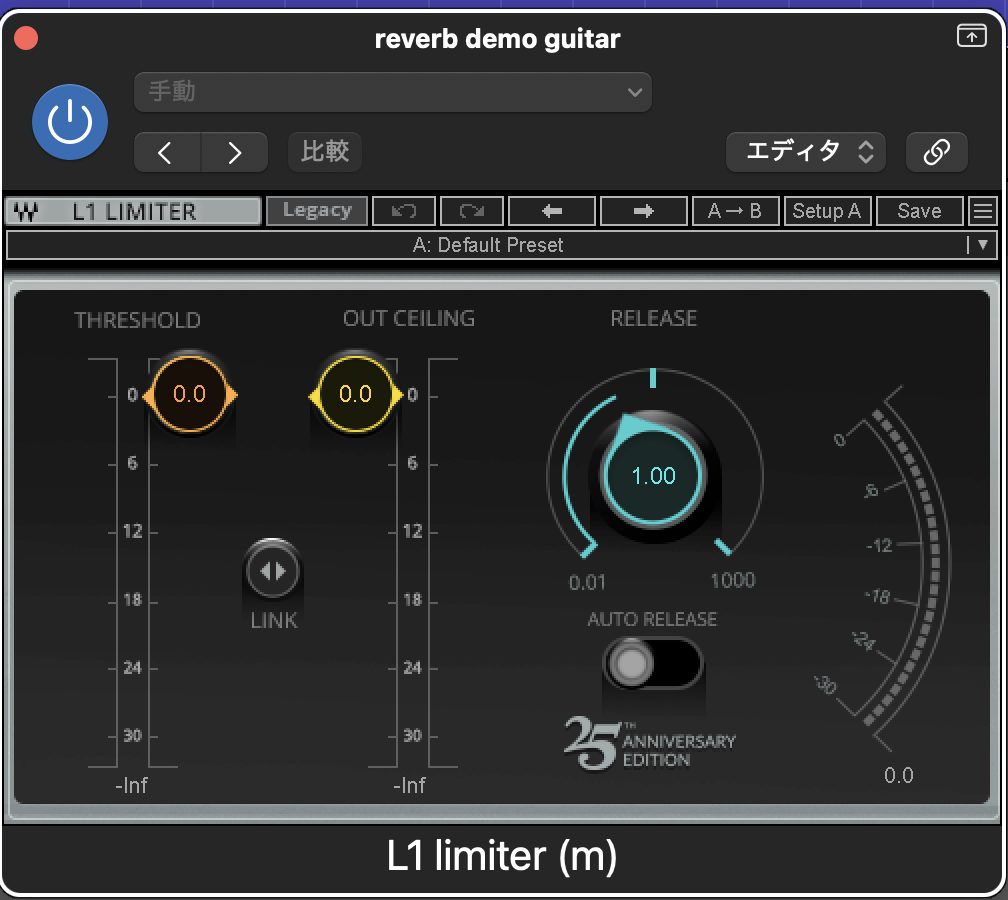This screenshot has width=1008, height=900.
Task: Click the RELEASE label above the knob
Action: [x=654, y=318]
